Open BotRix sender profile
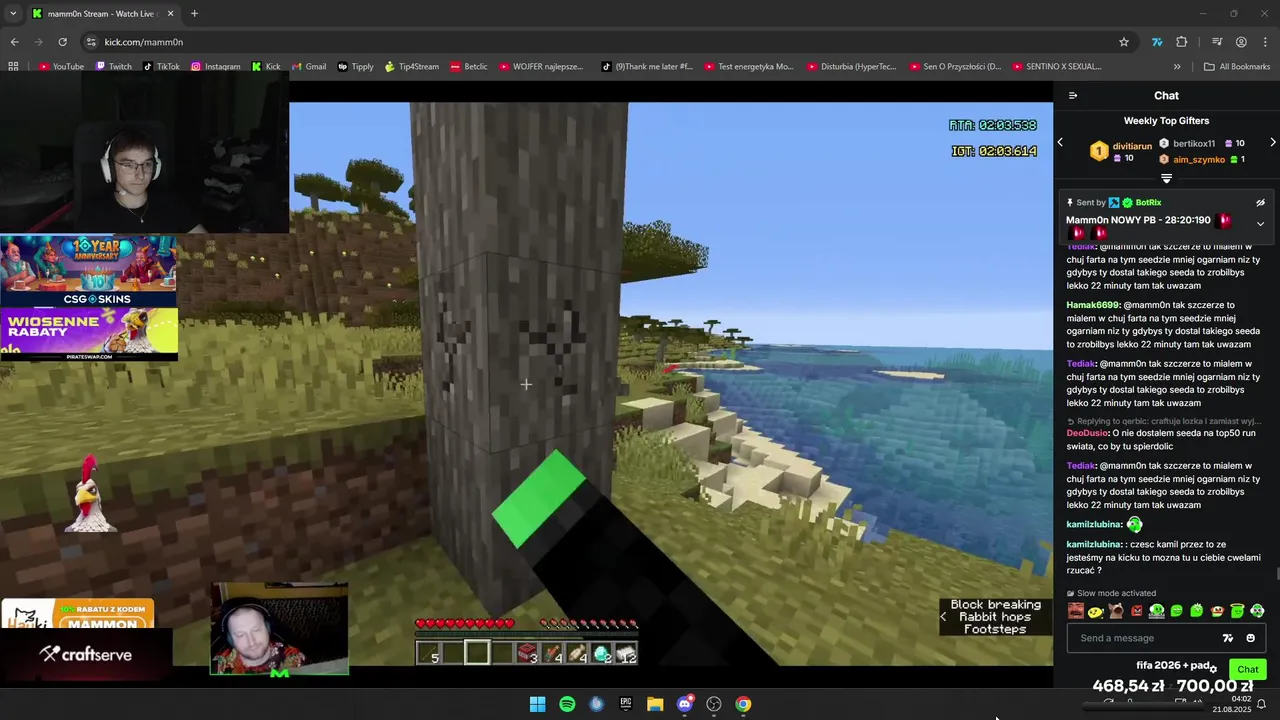 [x=1148, y=203]
